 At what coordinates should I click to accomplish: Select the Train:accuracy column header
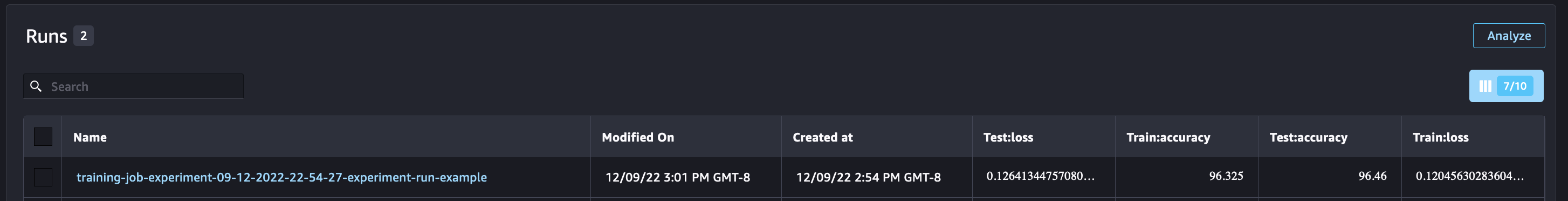click(x=1168, y=137)
